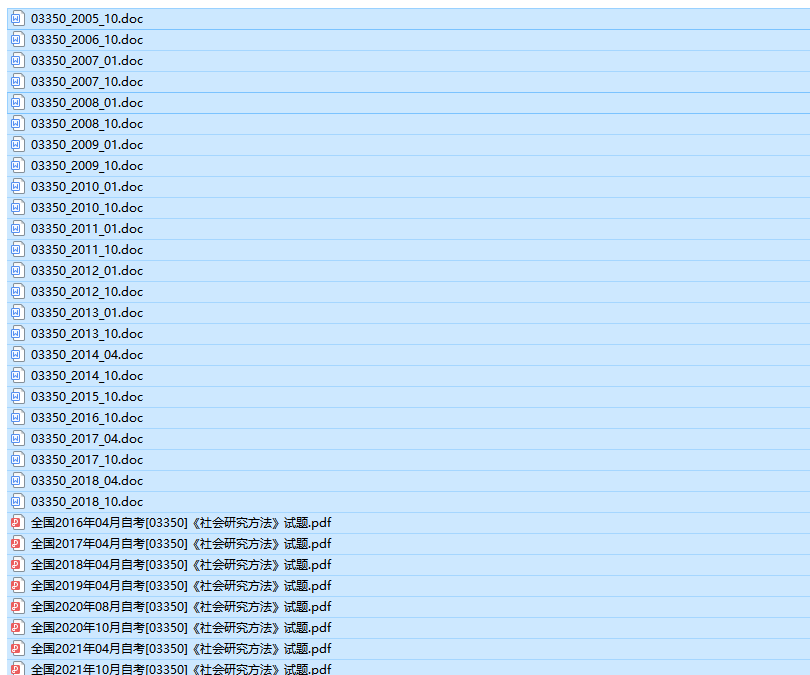Select file name 03350_2017_10.doc
The image size is (810, 675).
[87, 460]
